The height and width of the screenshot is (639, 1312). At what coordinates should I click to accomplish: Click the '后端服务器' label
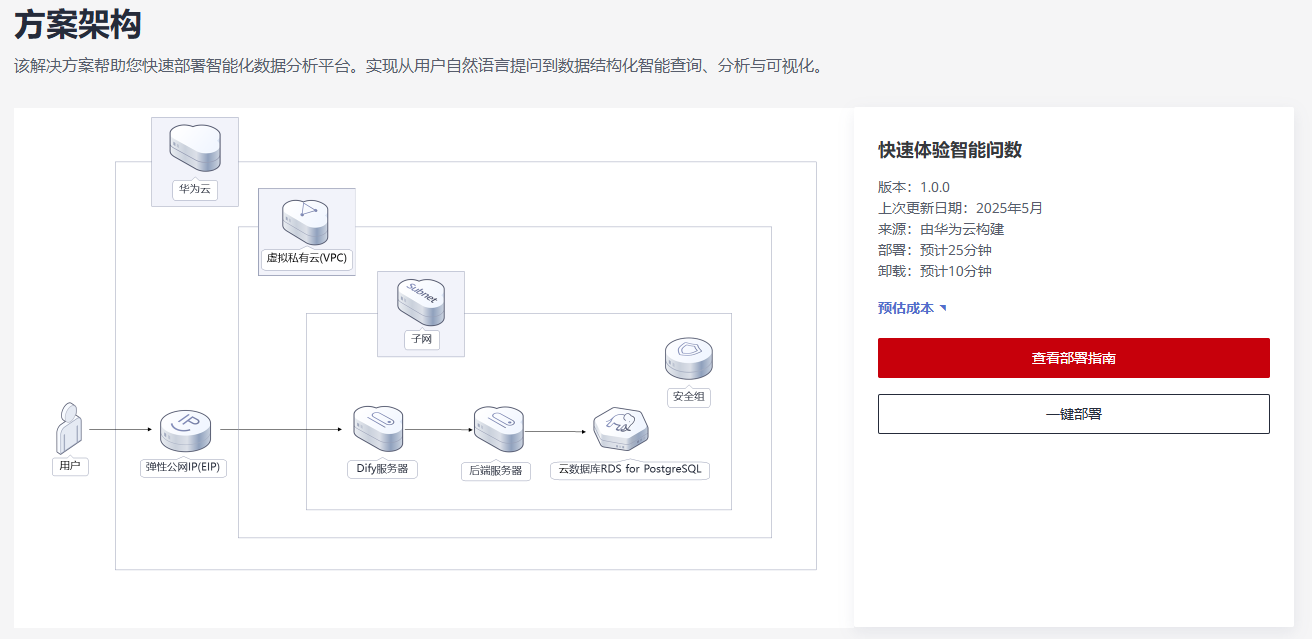[495, 470]
